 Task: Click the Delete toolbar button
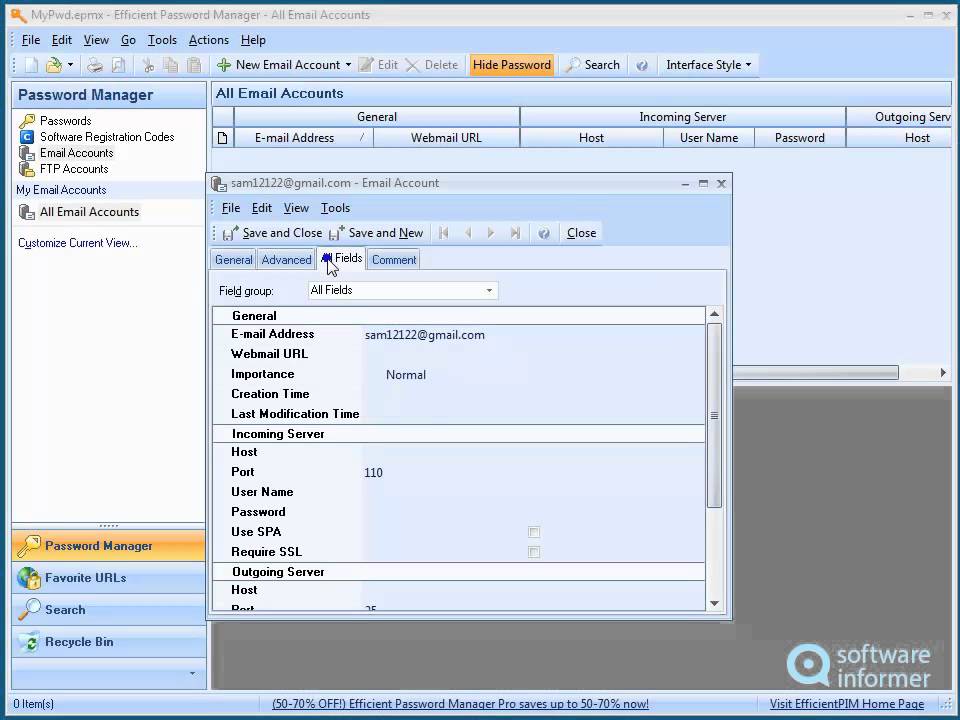[x=432, y=65]
